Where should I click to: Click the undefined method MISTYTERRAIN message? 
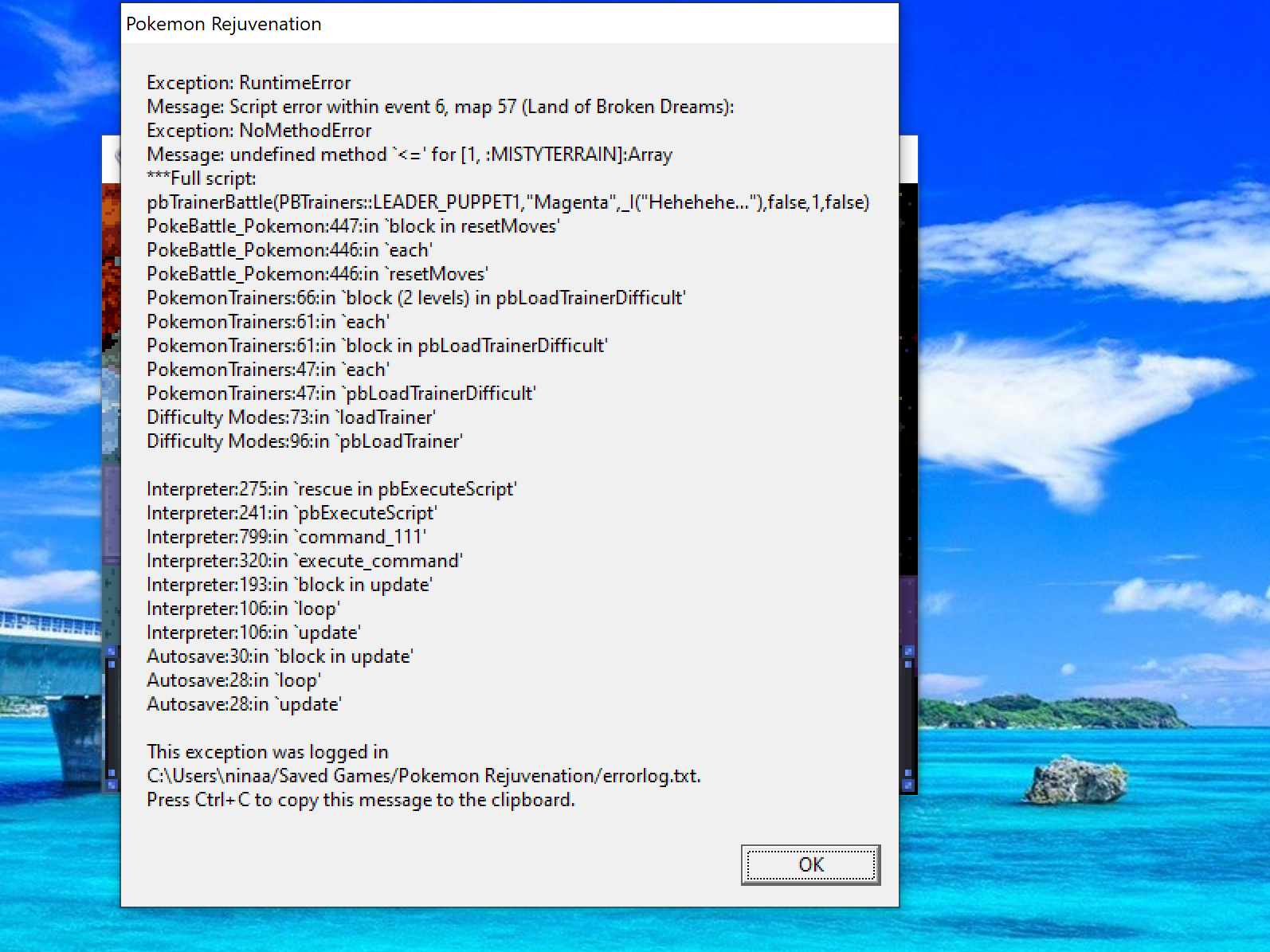tap(410, 155)
